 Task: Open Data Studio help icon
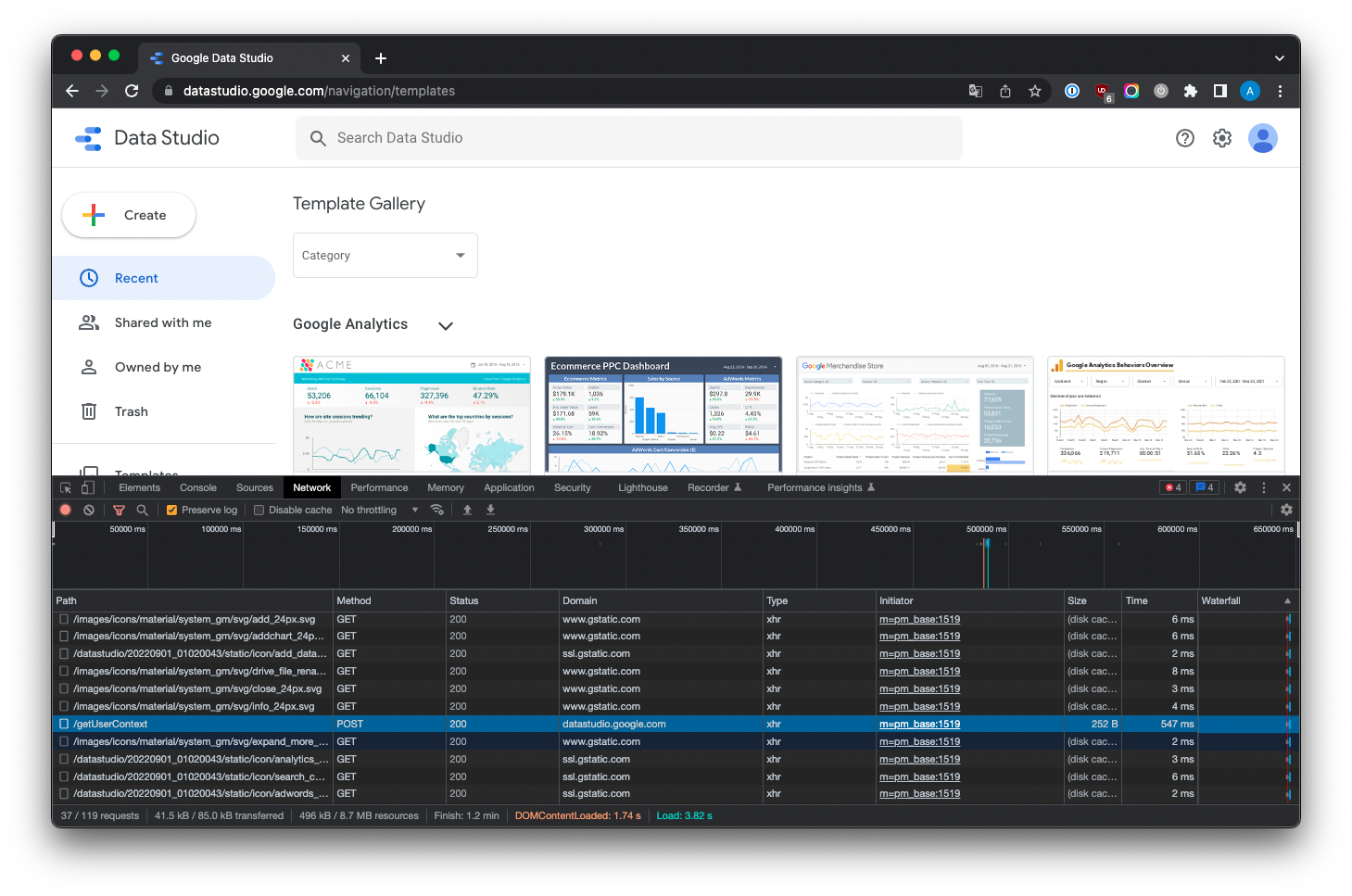(1184, 138)
